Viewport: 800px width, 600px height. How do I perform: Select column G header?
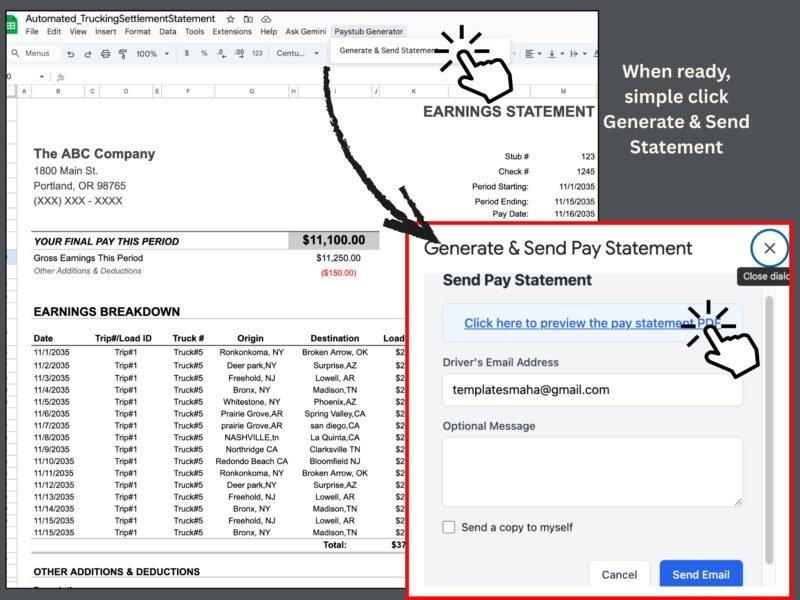tap(252, 91)
